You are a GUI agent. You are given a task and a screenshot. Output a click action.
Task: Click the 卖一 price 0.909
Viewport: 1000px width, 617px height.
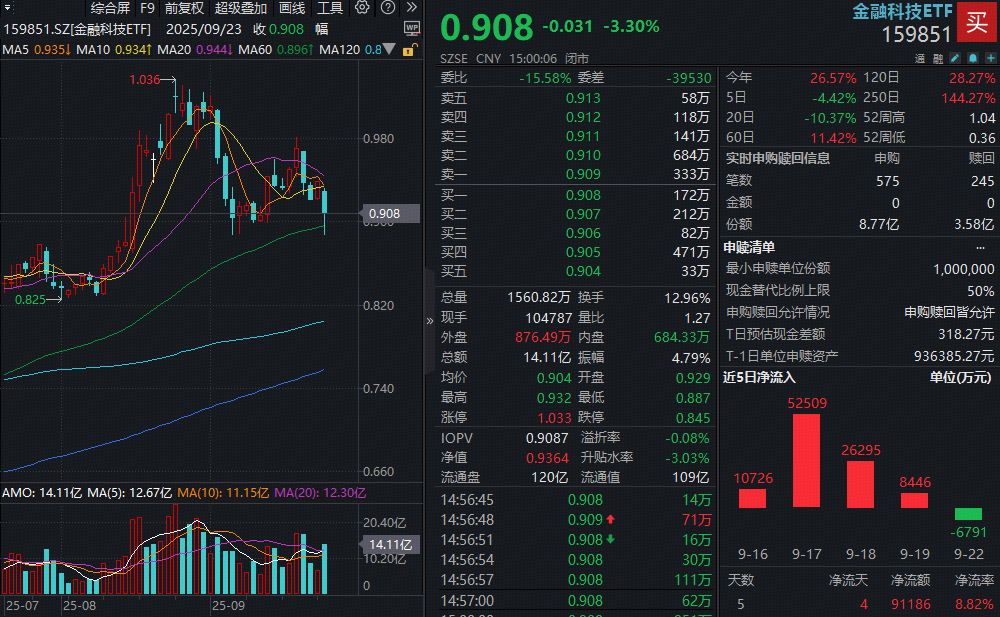pyautogui.click(x=583, y=174)
